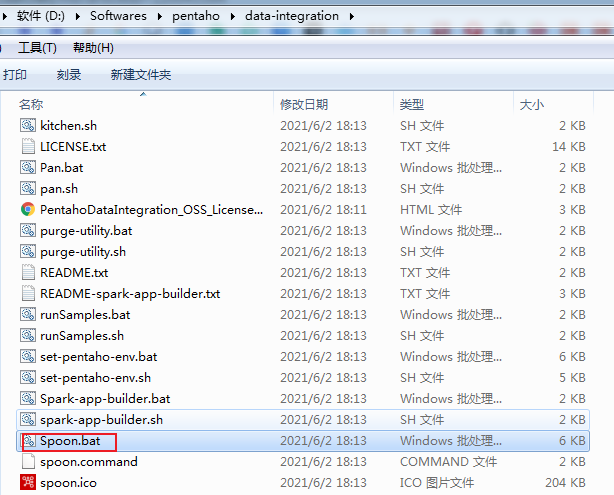The width and height of the screenshot is (614, 495).
Task: Sort files by 修改日期 column header
Action: pyautogui.click(x=304, y=104)
